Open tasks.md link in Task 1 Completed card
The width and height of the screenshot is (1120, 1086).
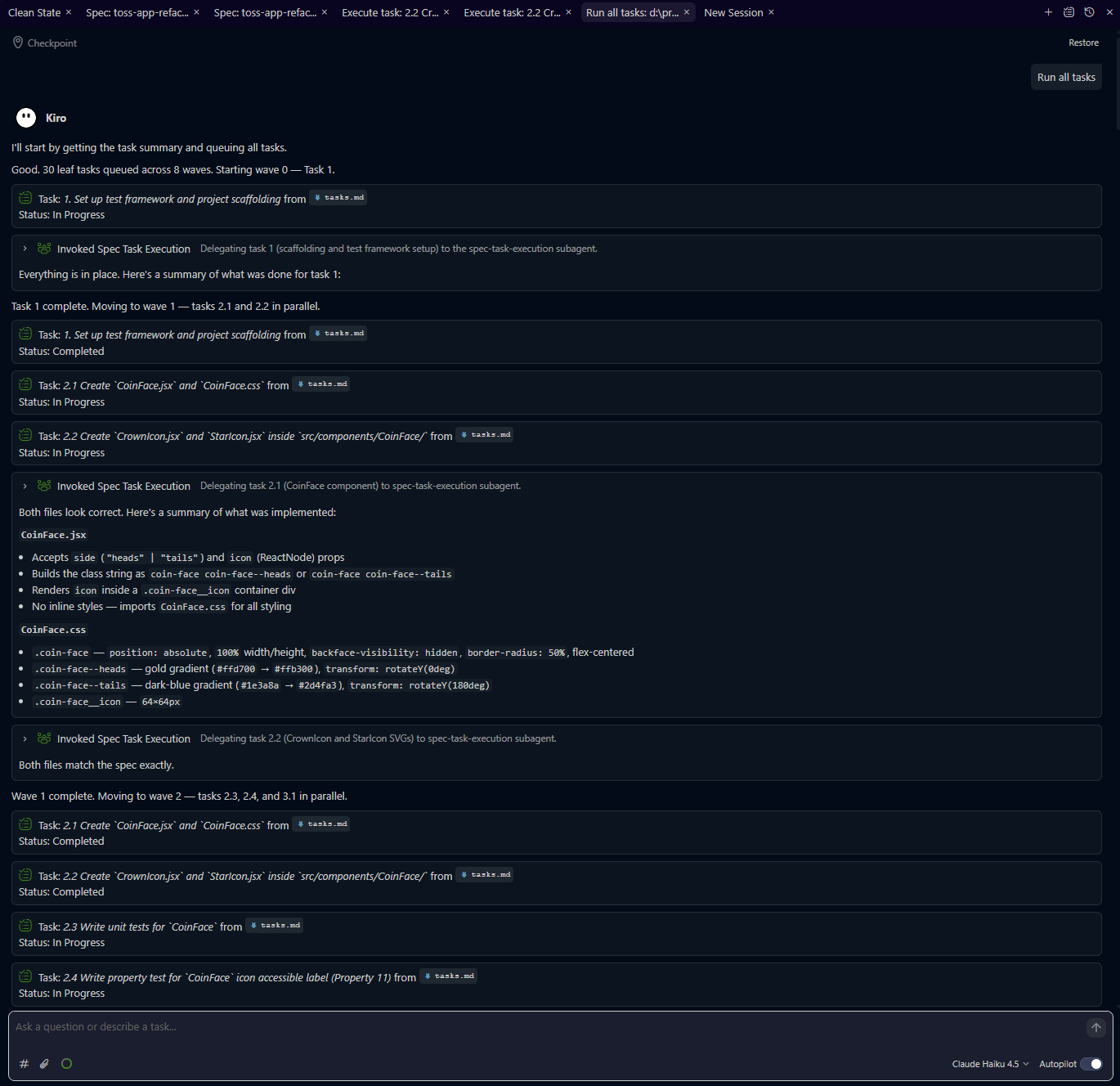338,334
